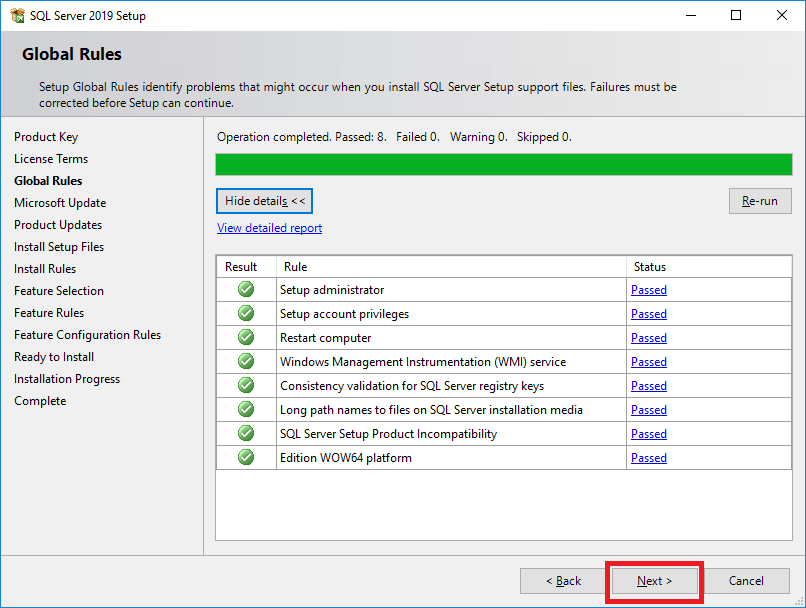Image resolution: width=806 pixels, height=608 pixels.
Task: Select Product Key step in sidebar
Action: click(46, 137)
